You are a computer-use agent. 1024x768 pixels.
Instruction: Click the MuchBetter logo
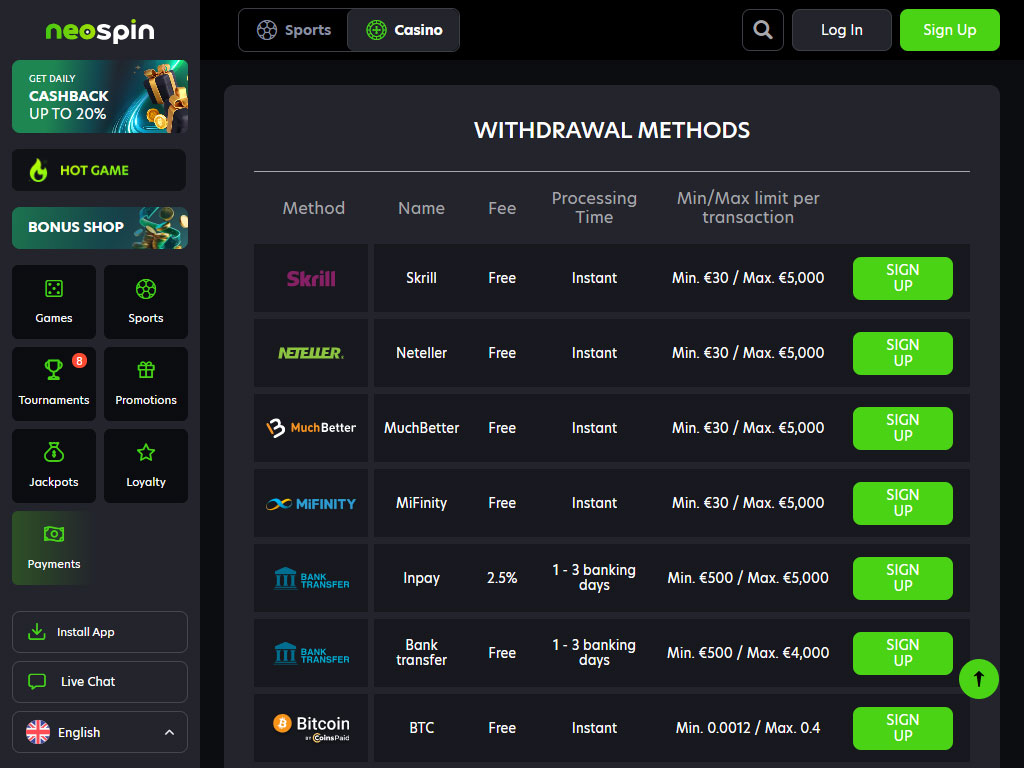pyautogui.click(x=311, y=428)
